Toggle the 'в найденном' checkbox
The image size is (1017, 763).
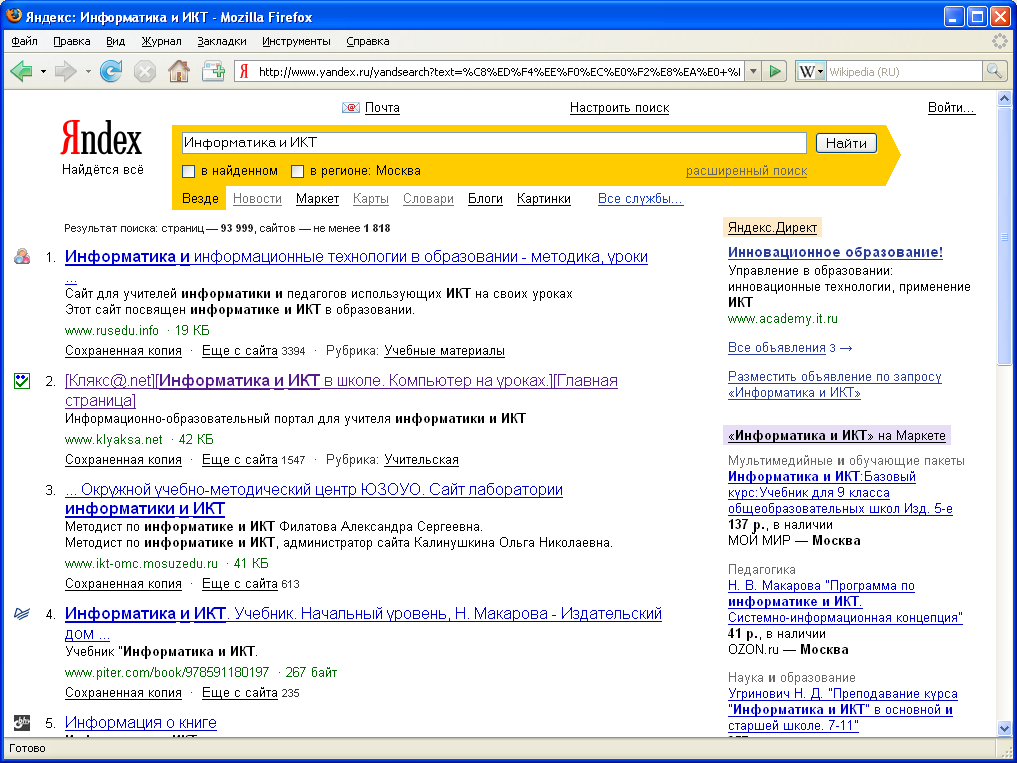(189, 171)
